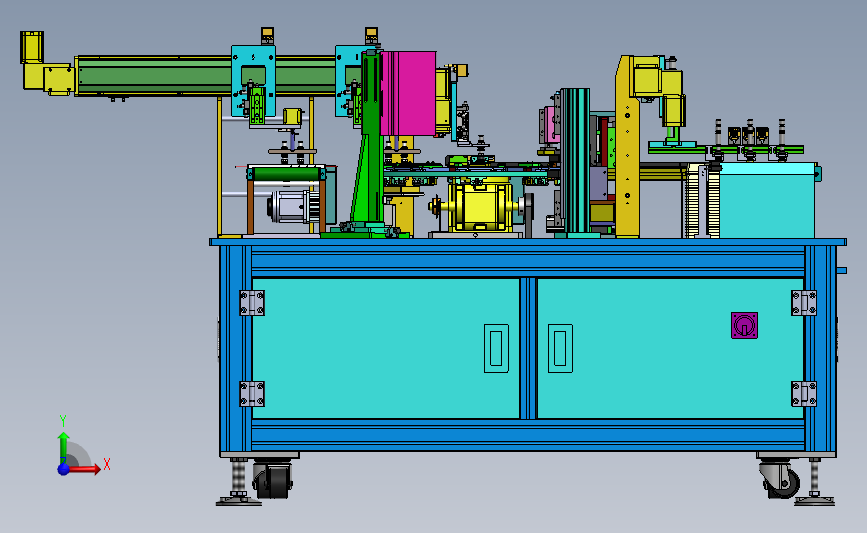Select the magenta block on the green stand
Image resolution: width=867 pixels, height=533 pixels.
(408, 93)
